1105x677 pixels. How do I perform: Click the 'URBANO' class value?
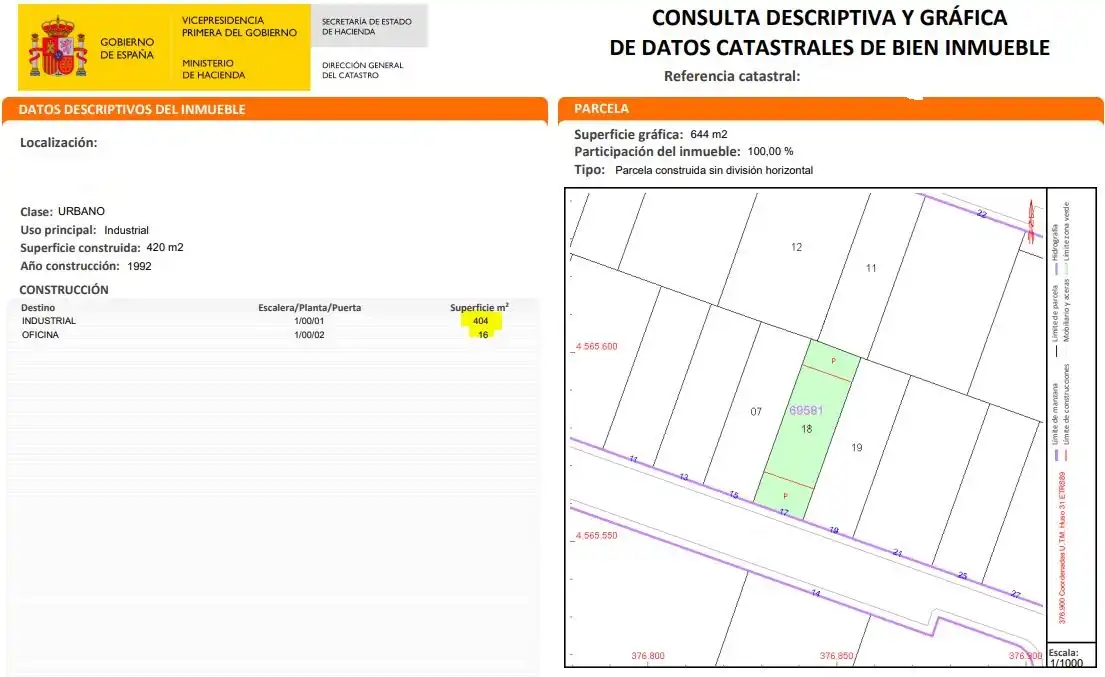click(x=81, y=211)
